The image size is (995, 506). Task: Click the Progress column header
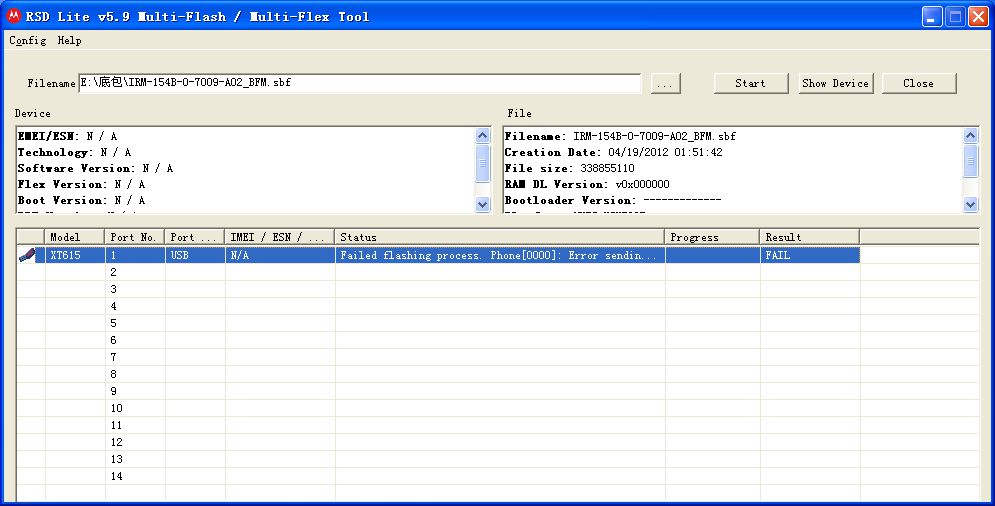coord(712,237)
